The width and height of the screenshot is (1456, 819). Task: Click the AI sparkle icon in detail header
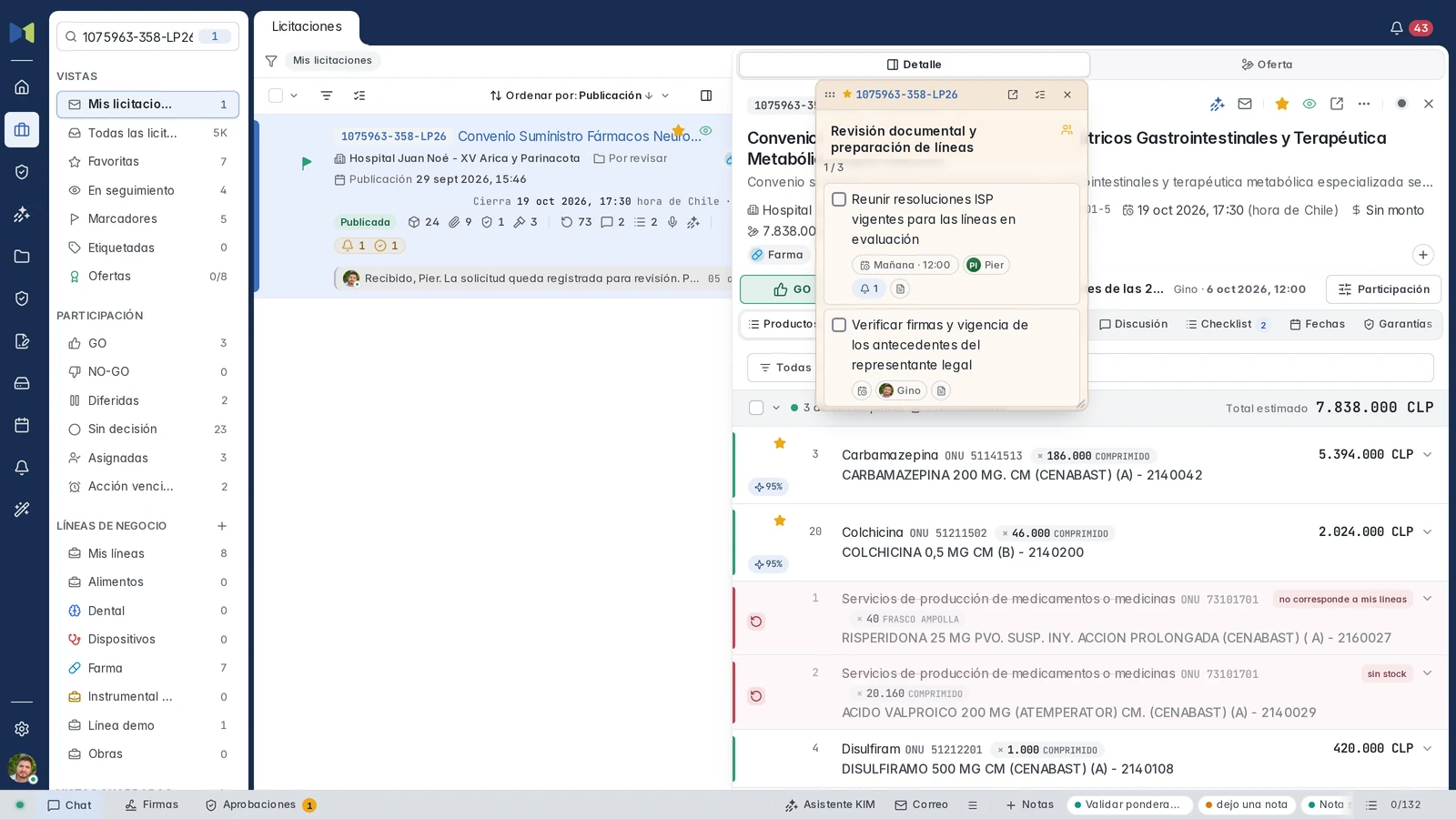[x=1218, y=104]
